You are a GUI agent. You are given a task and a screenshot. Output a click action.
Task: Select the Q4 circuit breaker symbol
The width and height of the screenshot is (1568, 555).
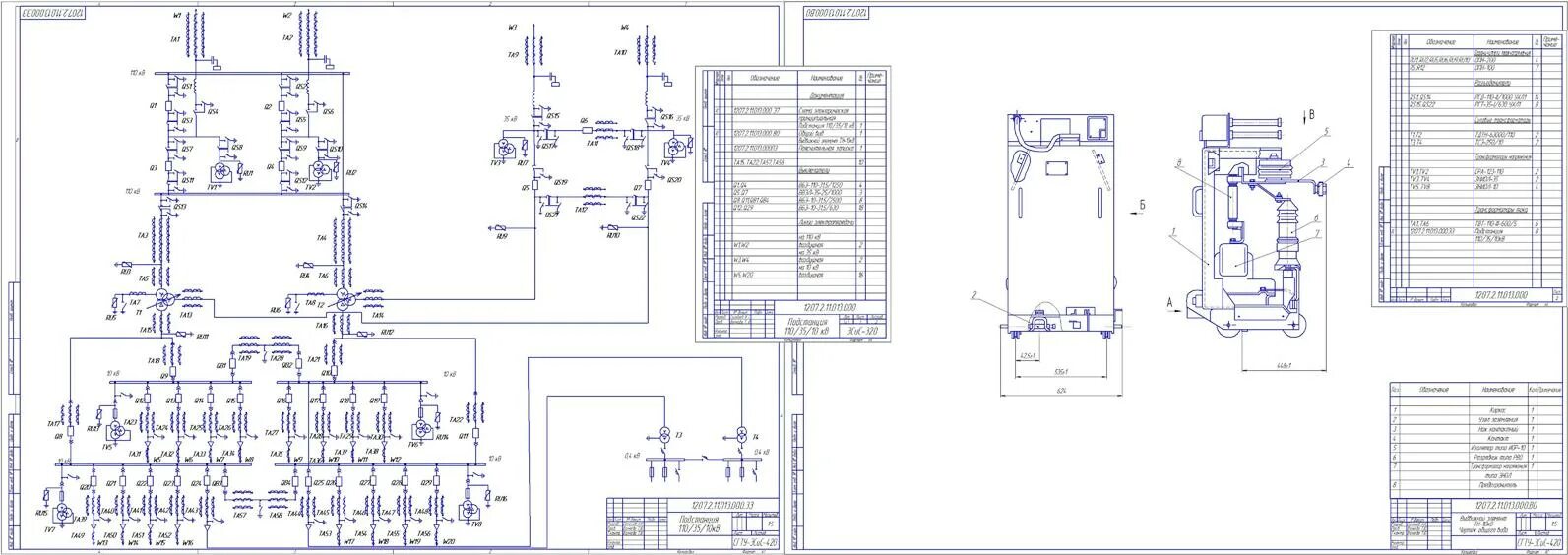click(282, 166)
